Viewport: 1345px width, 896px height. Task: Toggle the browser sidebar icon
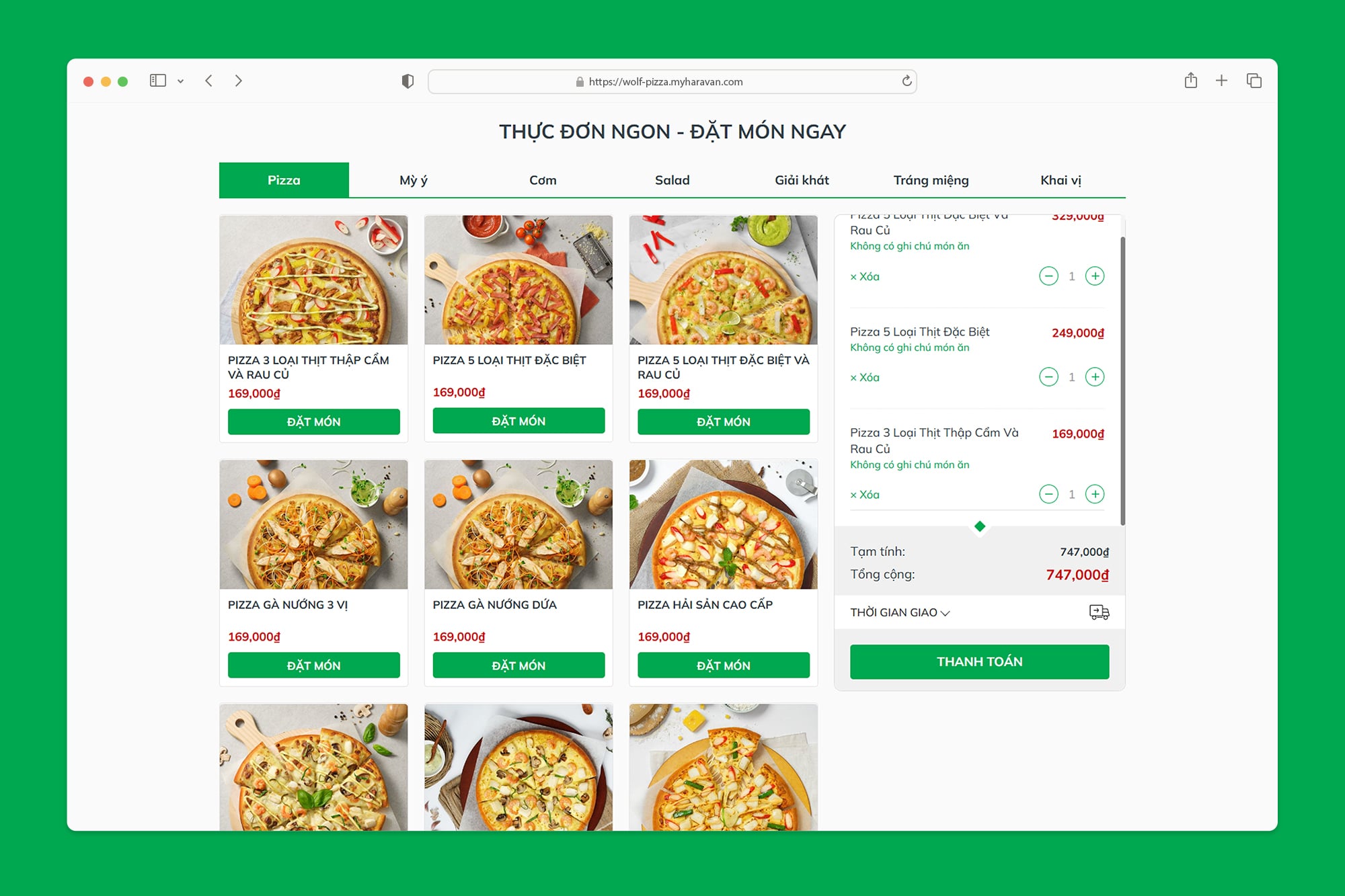pyautogui.click(x=158, y=81)
